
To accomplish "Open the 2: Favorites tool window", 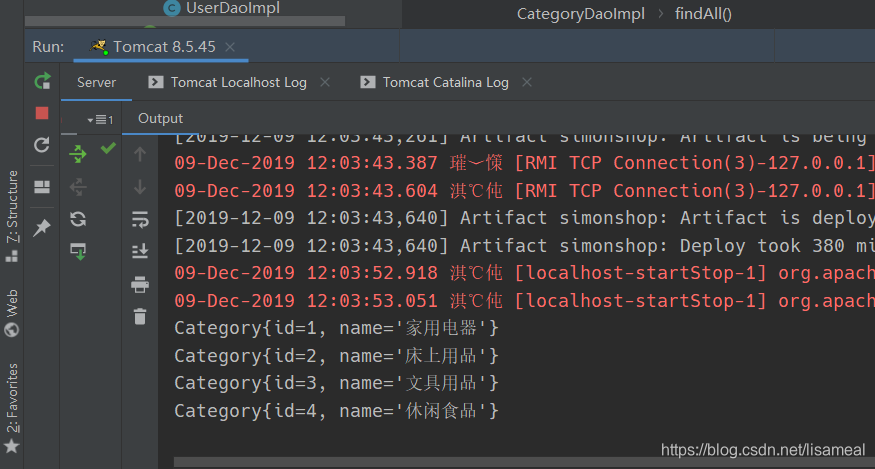I will (12, 408).
